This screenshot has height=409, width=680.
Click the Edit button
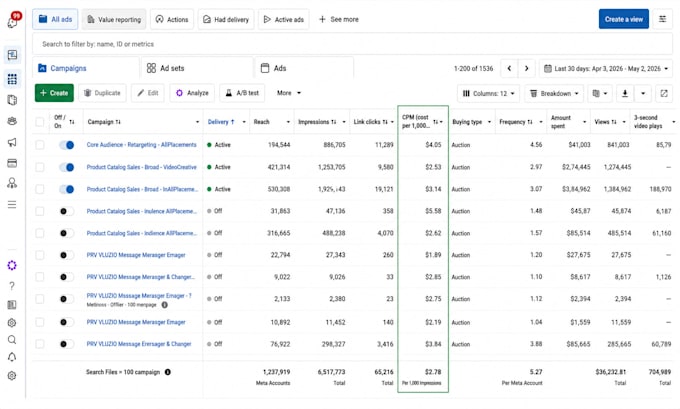[x=148, y=93]
